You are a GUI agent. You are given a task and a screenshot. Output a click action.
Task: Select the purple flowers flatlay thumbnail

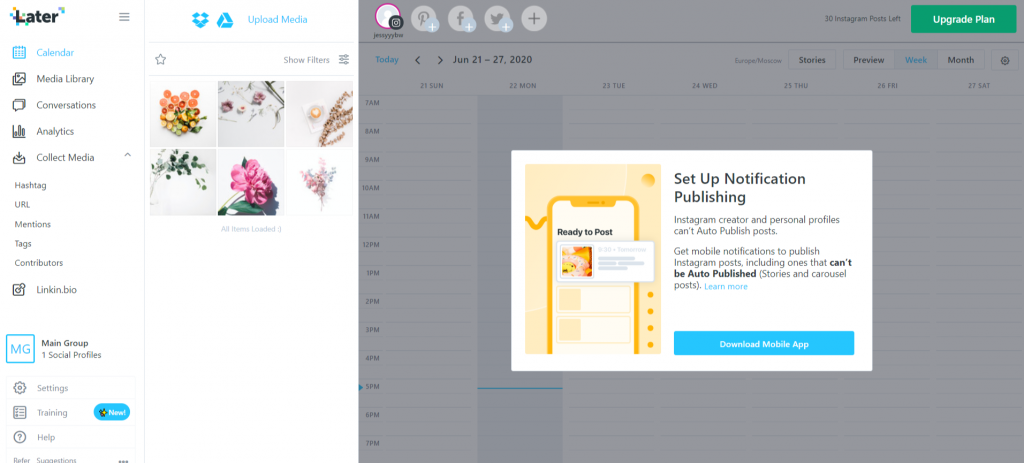251,114
